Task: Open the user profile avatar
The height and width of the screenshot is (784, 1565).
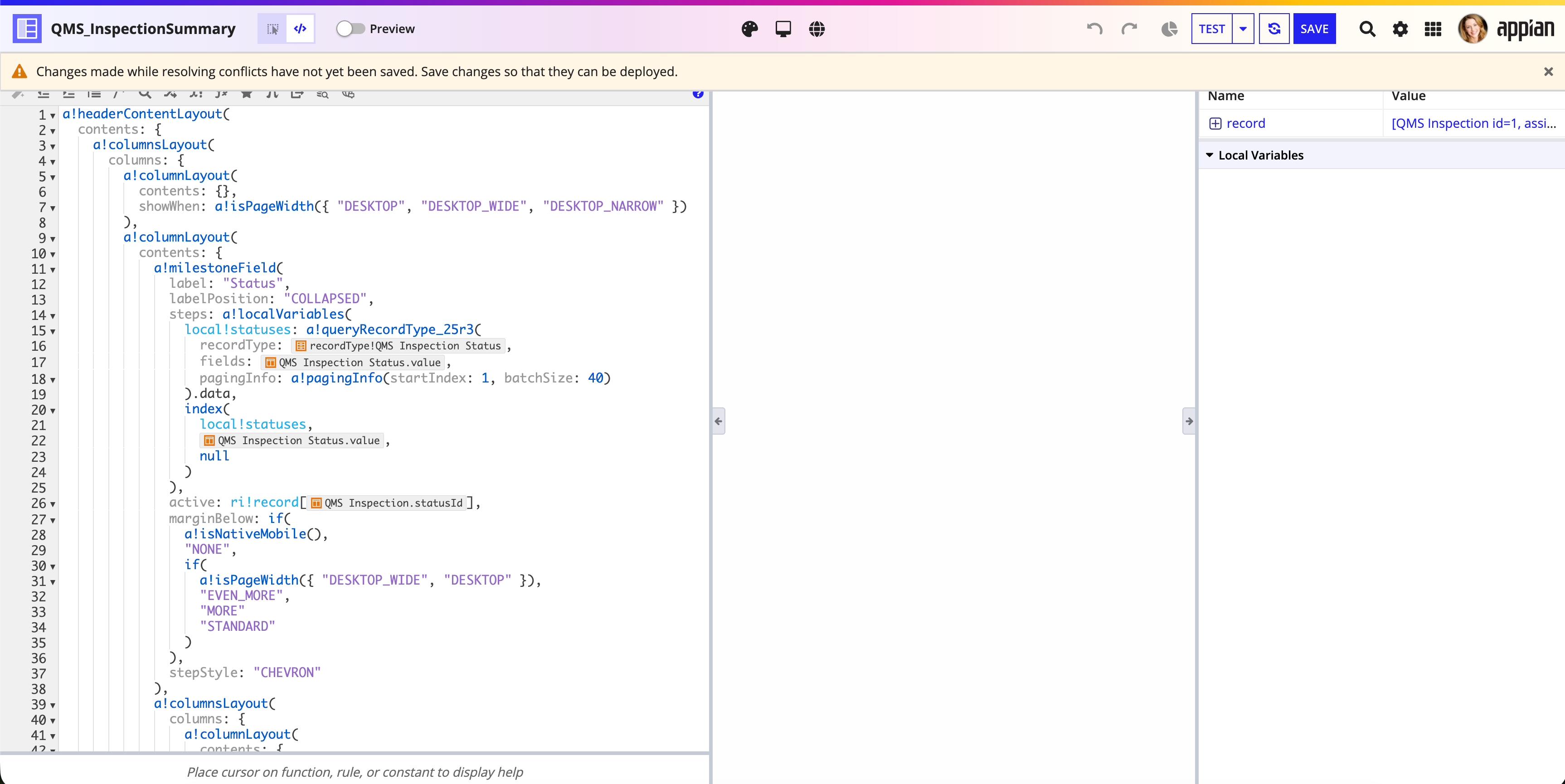Action: coord(1473,29)
